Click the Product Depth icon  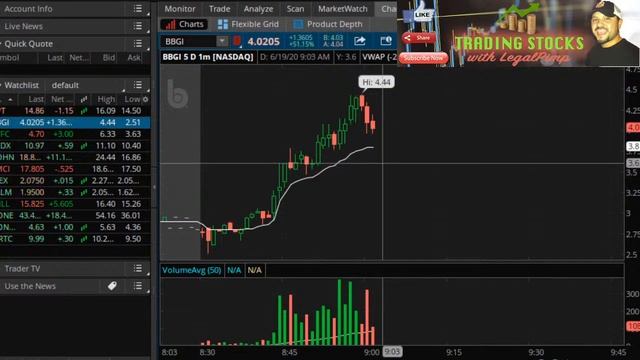click(x=298, y=24)
